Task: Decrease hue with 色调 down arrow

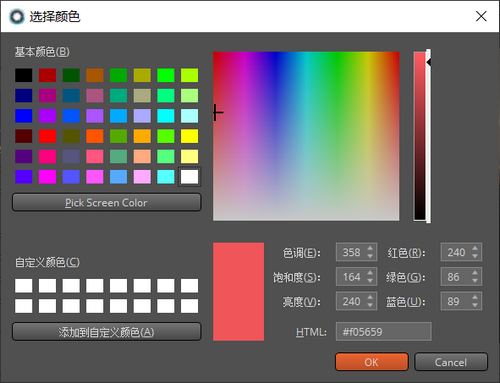Action: click(x=370, y=256)
